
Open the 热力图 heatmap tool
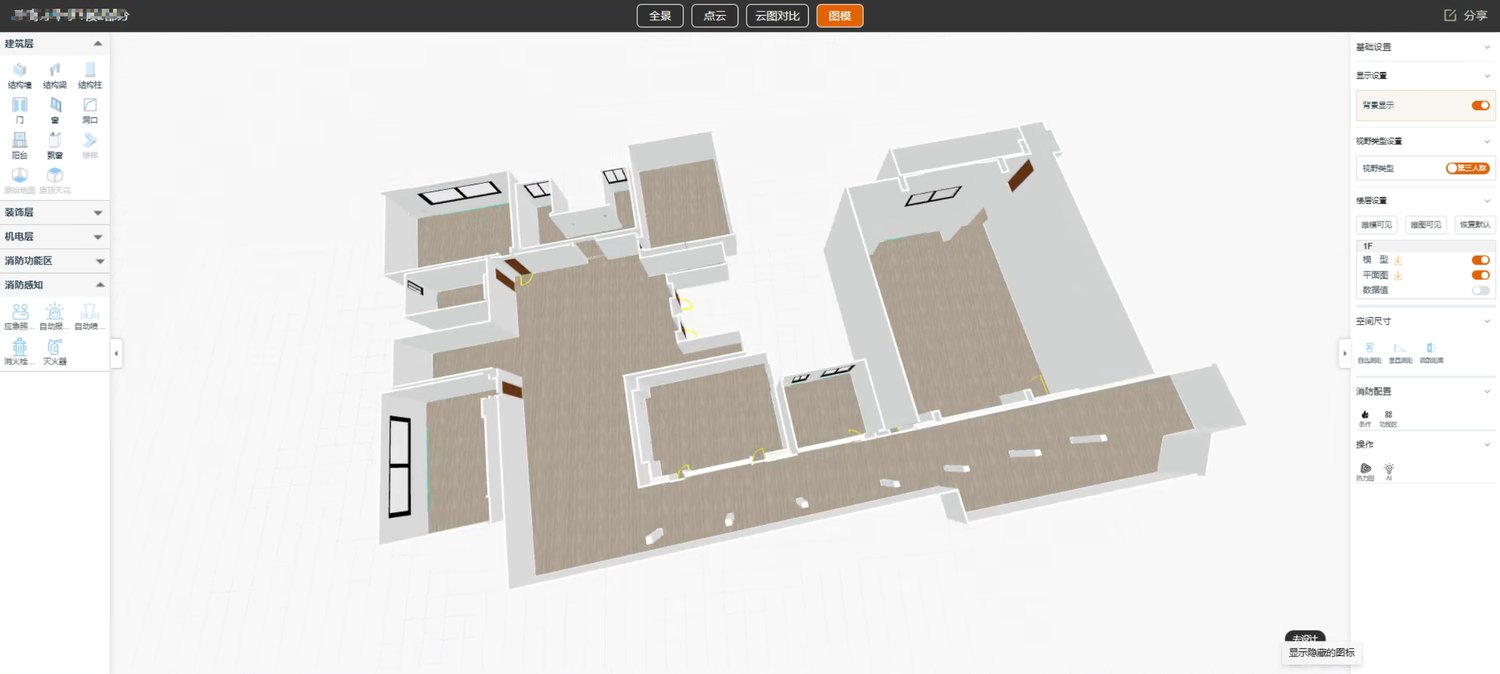pos(1365,472)
